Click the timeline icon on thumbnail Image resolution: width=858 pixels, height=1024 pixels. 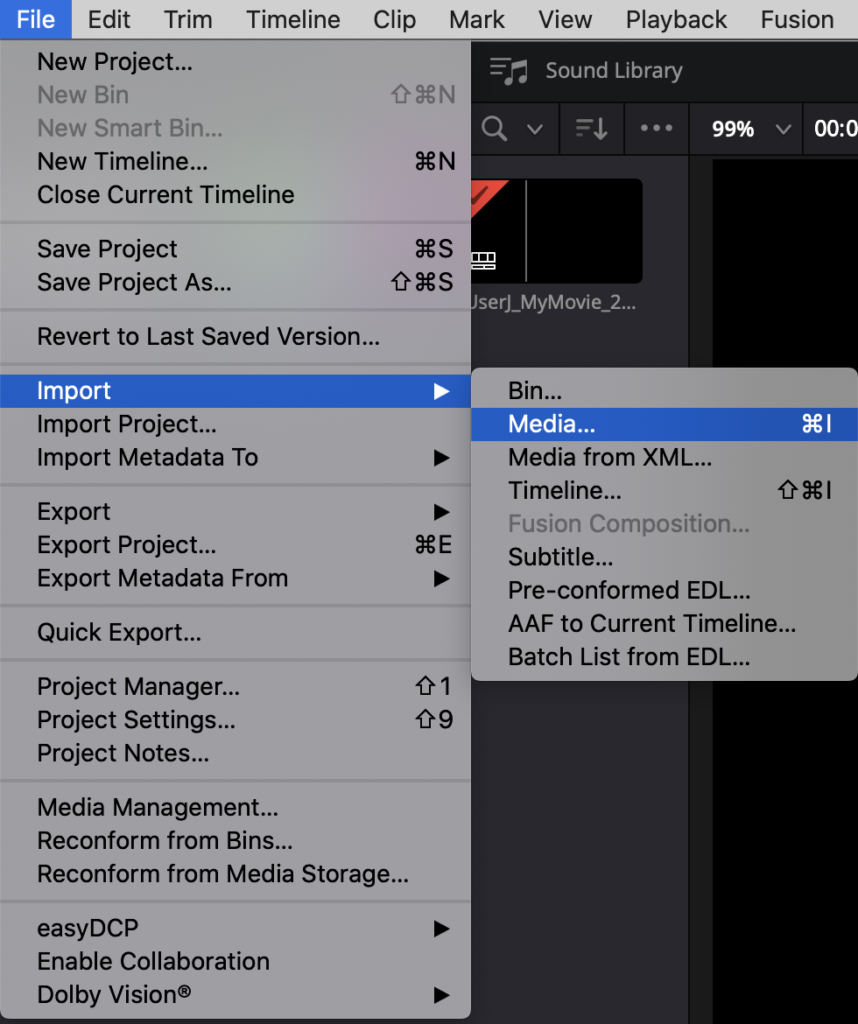coord(484,261)
